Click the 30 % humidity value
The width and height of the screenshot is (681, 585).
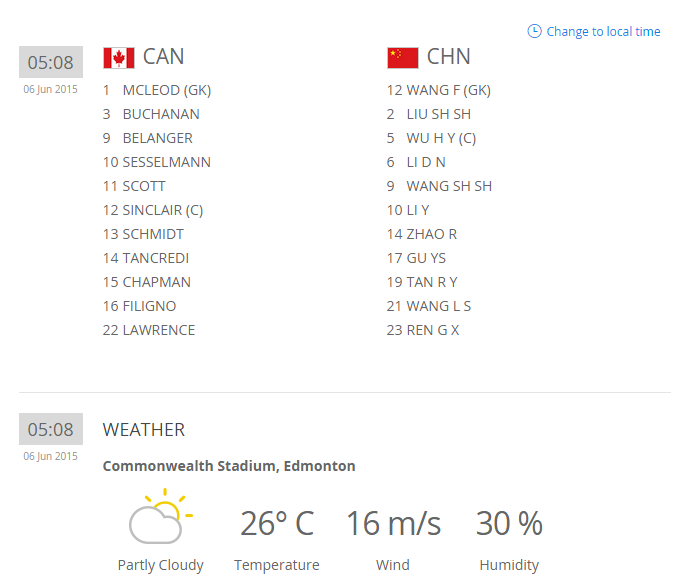pyautogui.click(x=509, y=523)
